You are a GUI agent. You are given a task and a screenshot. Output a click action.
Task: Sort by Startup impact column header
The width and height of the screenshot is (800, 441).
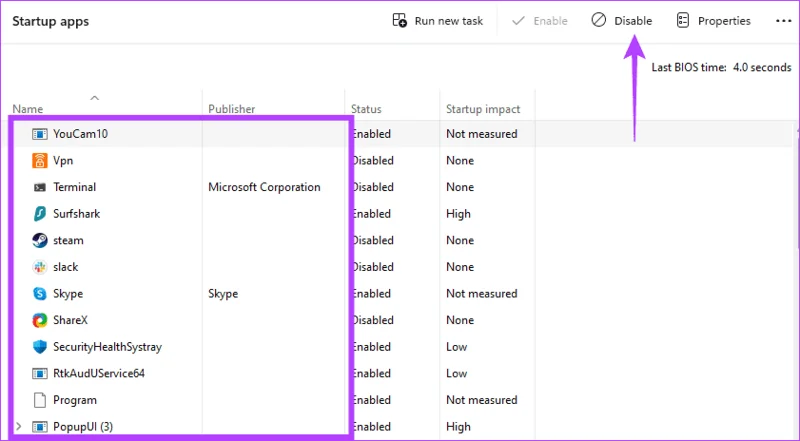(x=483, y=109)
